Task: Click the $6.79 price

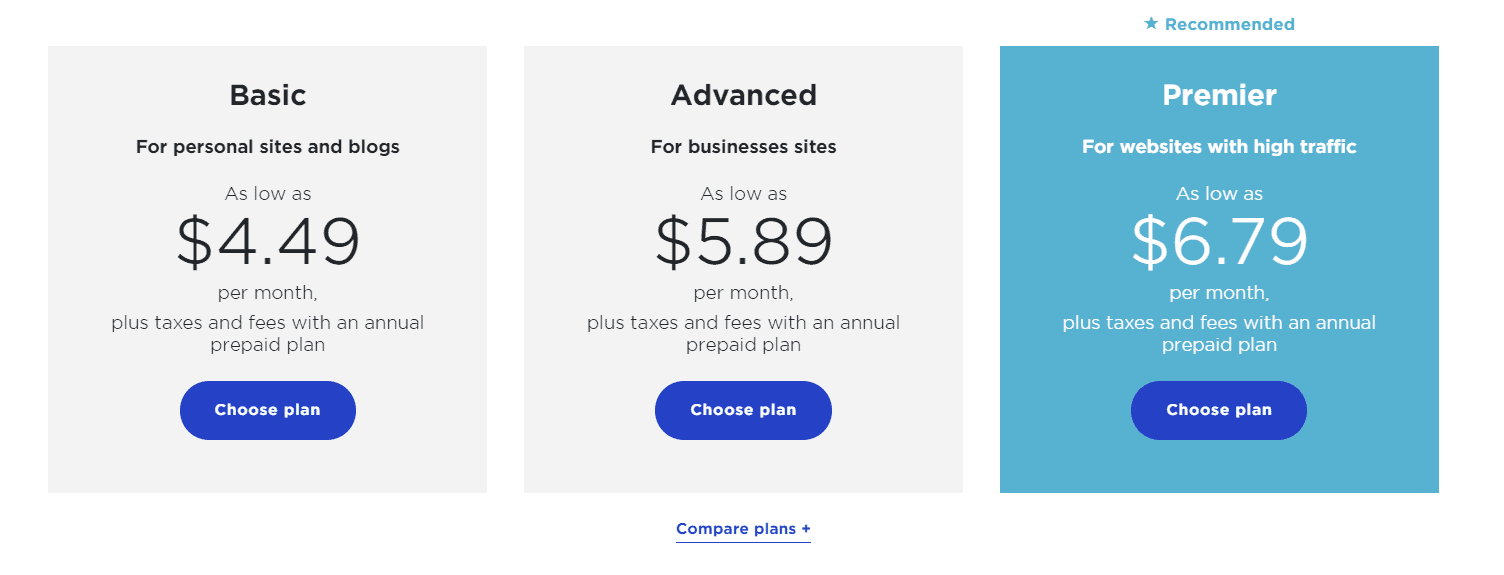Action: (x=1219, y=242)
